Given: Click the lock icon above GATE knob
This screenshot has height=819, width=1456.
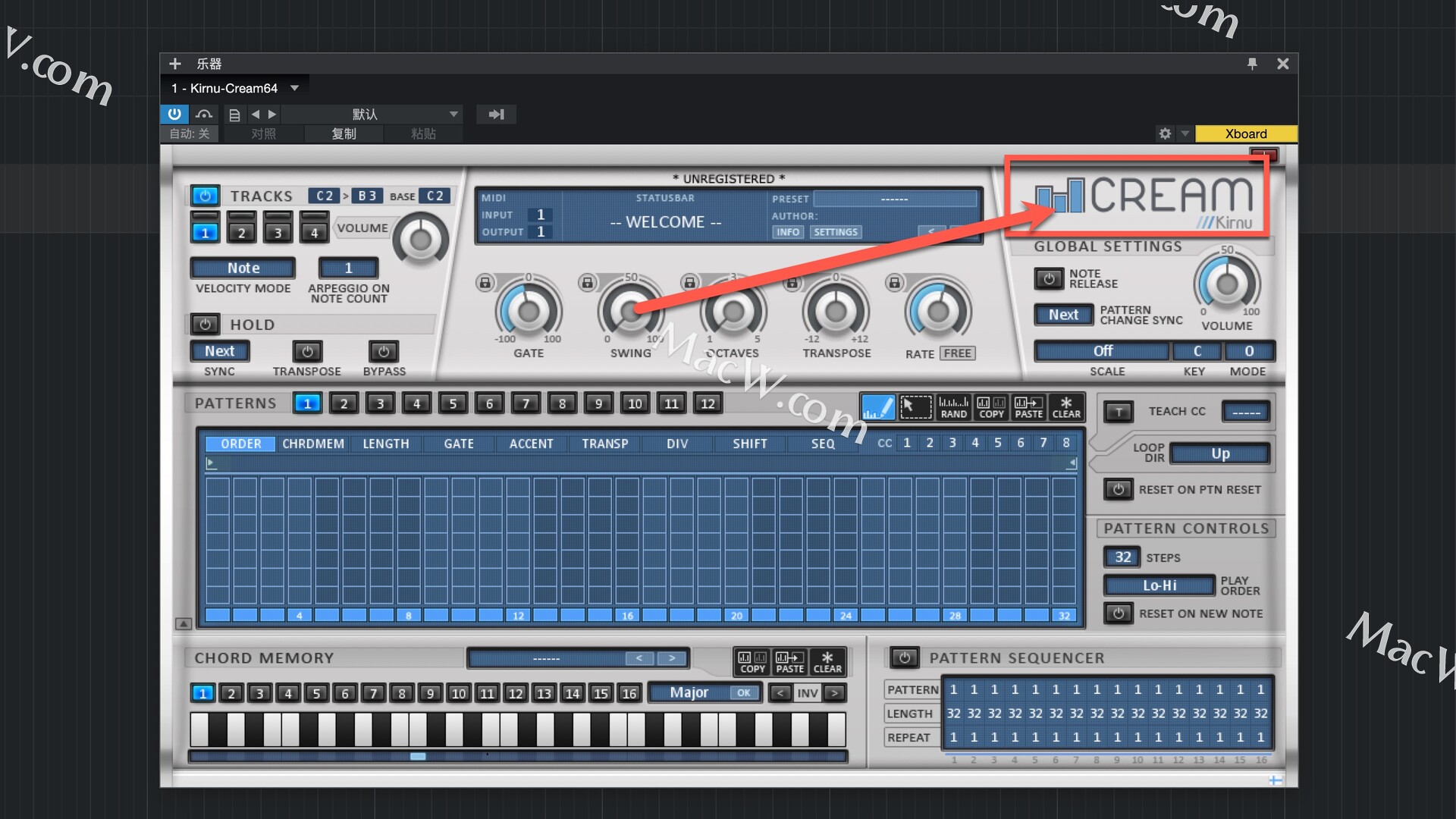Looking at the screenshot, I should point(485,283).
